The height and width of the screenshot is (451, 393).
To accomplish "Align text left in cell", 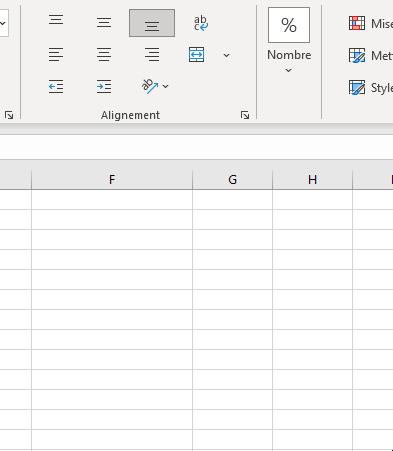I will tap(56, 55).
